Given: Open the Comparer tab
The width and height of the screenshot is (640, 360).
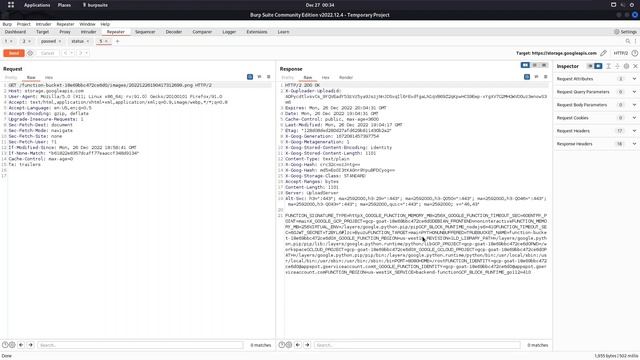Looking at the screenshot, I should coord(202,32).
